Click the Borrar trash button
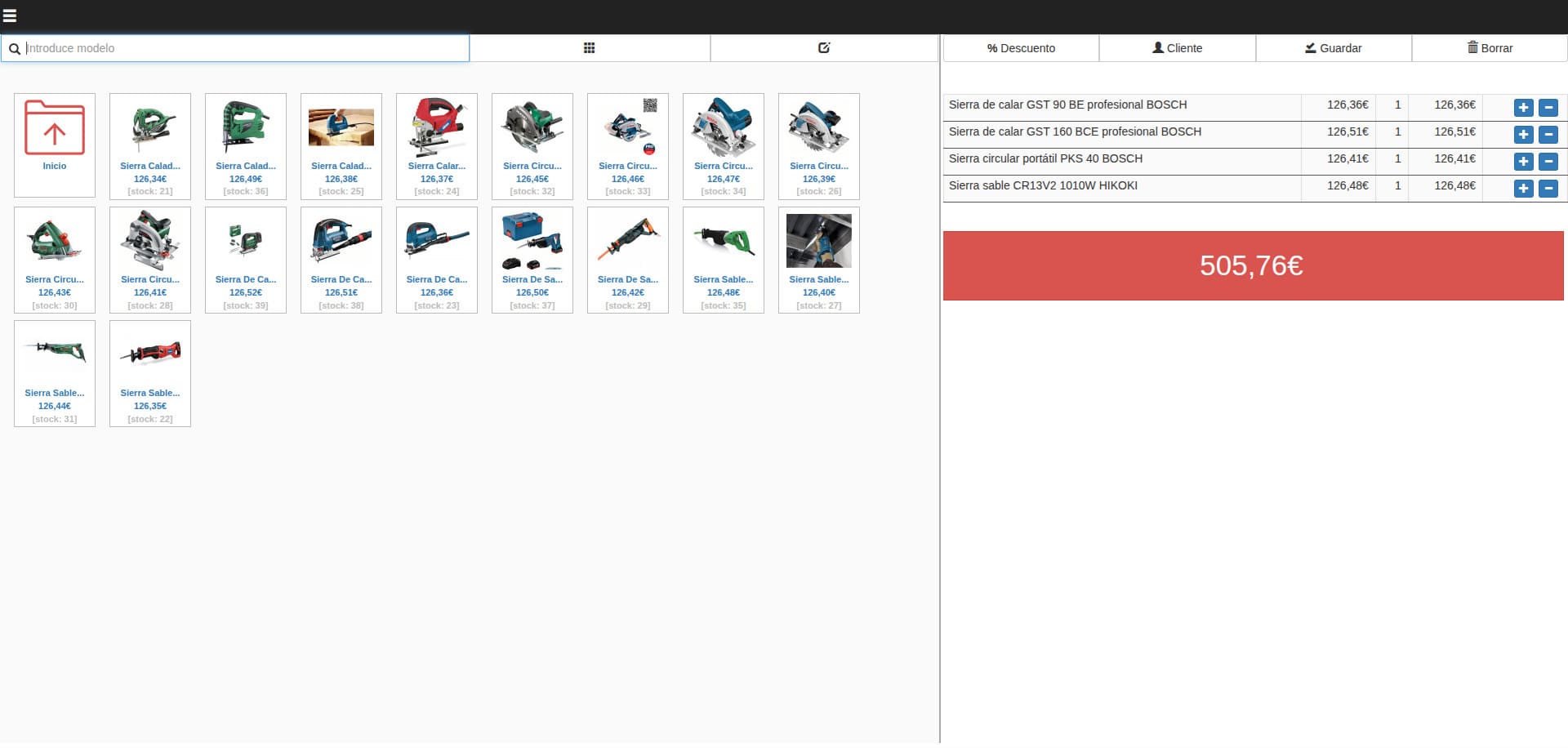The width and height of the screenshot is (1568, 748). pos(1490,48)
